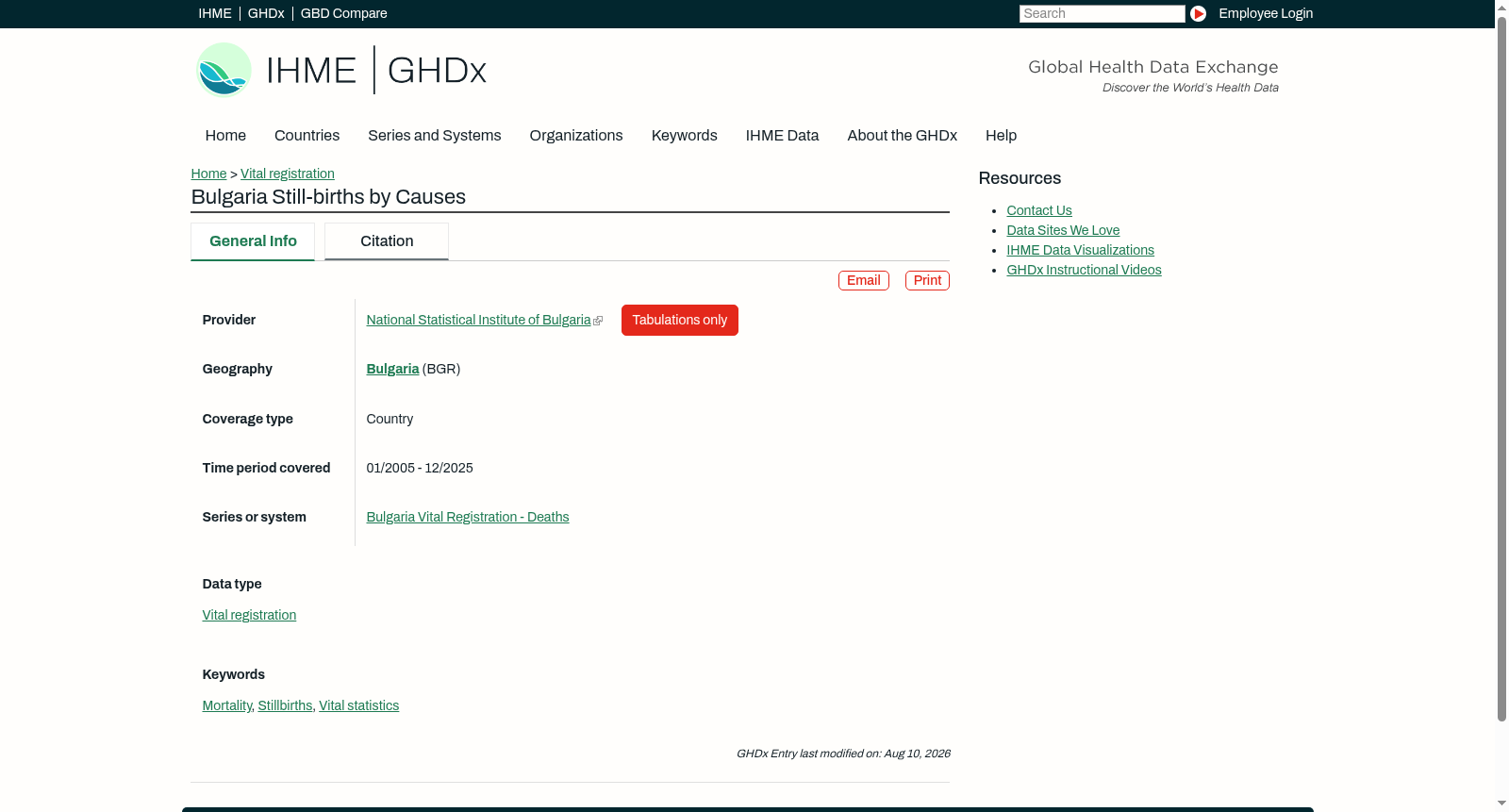Open National Statistical Institute of Bulgaria link
Screen dimensions: 1509x812
click(x=478, y=321)
